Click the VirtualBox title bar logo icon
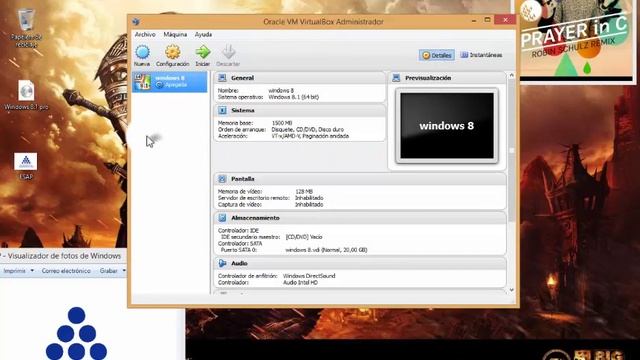Screen dimensions: 640x360 tap(136, 21)
